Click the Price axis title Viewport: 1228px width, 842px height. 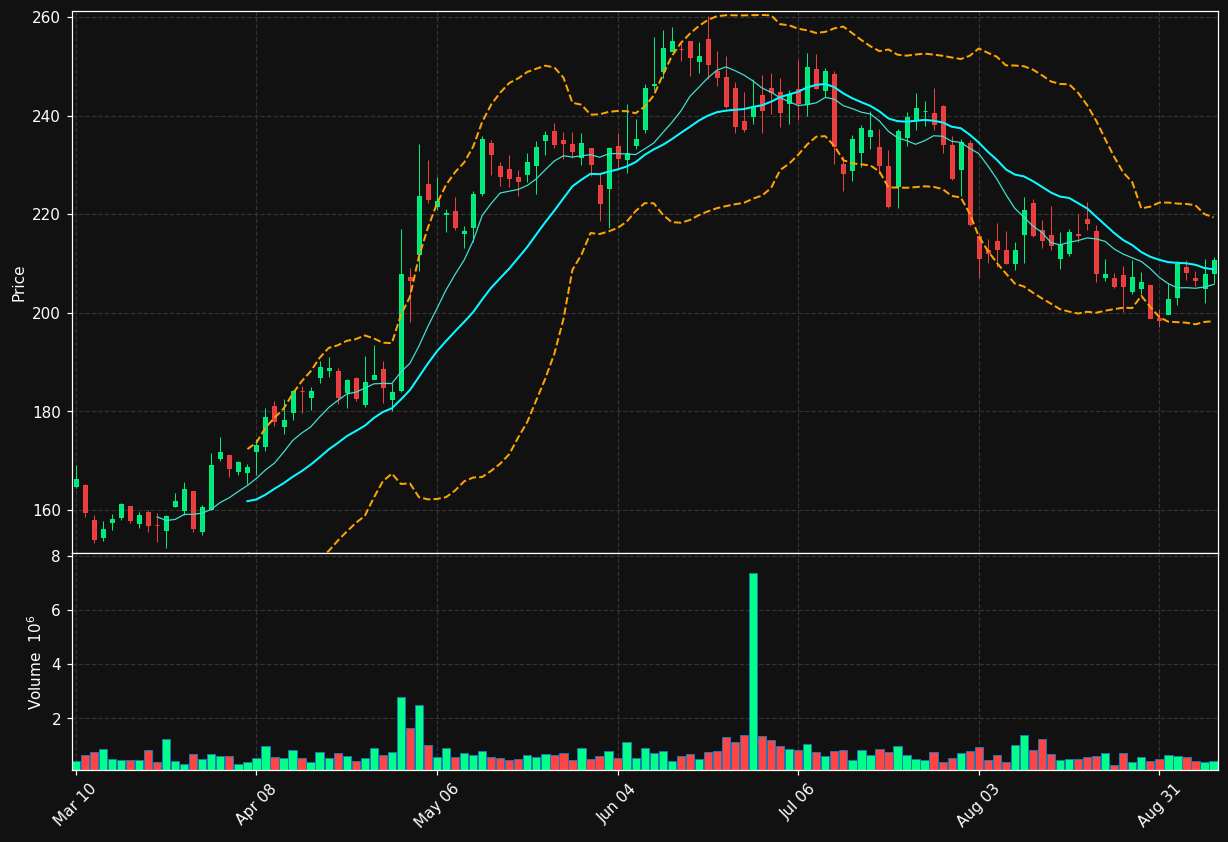click(x=19, y=283)
